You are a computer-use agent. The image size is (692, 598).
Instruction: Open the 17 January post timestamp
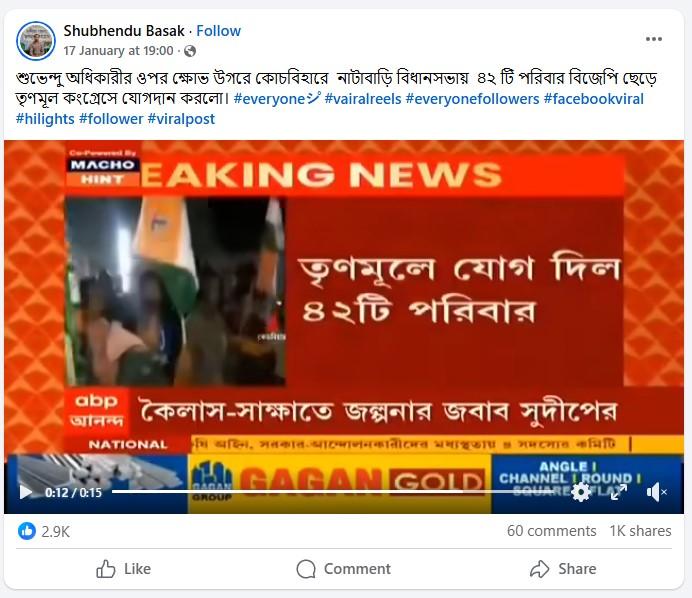coord(118,51)
